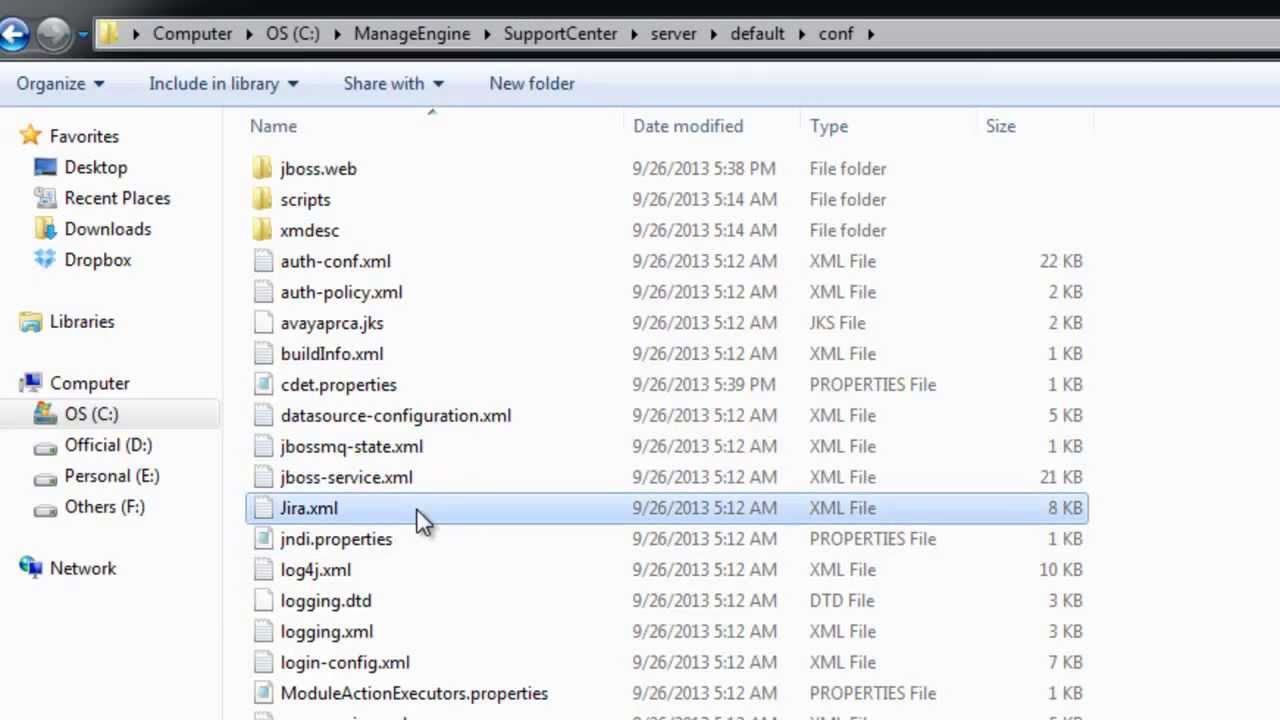The image size is (1280, 720).
Task: Expand arrow after SupportCenter in breadcrumb
Action: 634,34
